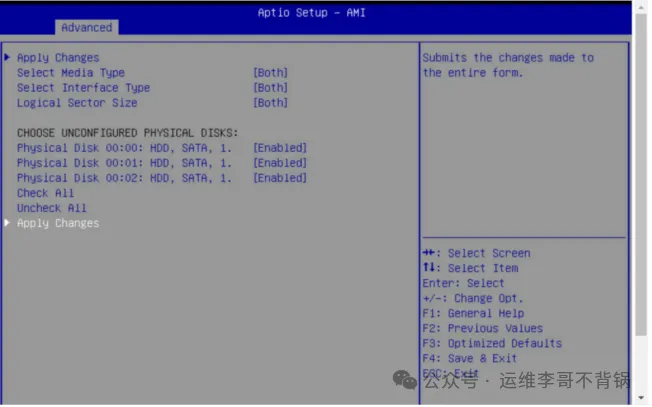Click the page scrollbar thumb
652x407 pixels.
[641, 175]
